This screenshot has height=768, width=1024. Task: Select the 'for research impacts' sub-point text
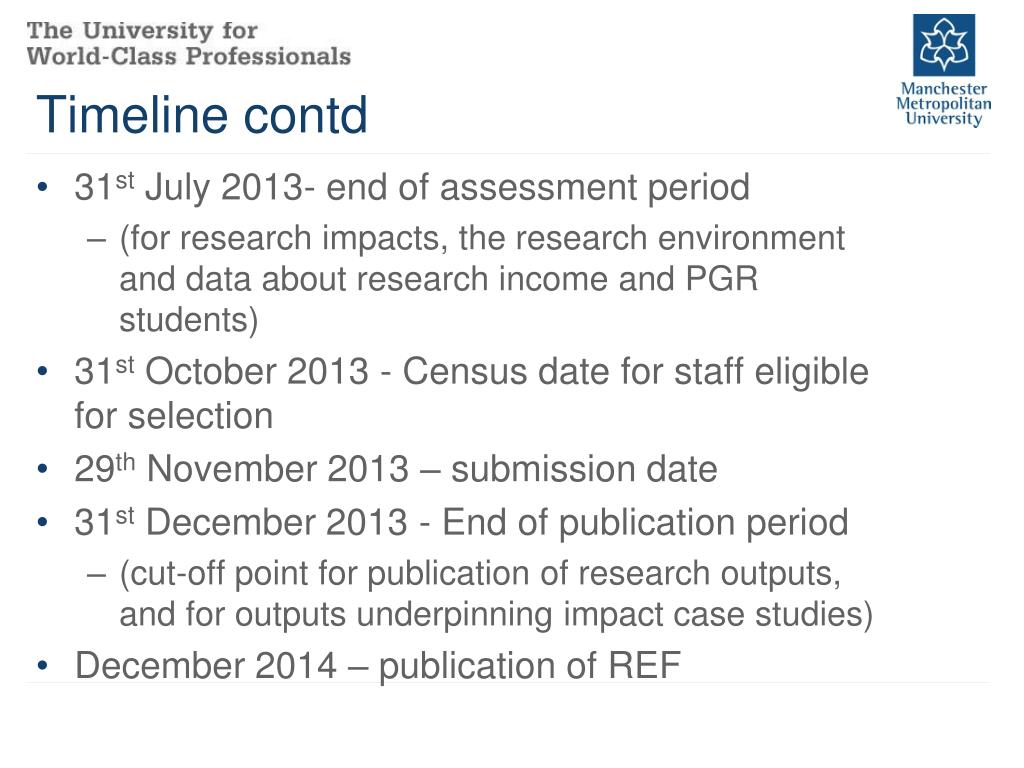pyautogui.click(x=482, y=239)
